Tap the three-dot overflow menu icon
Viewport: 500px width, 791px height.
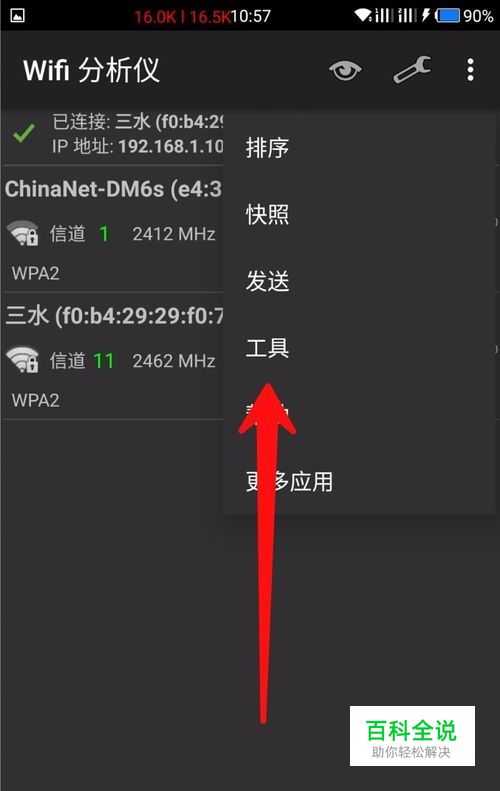470,70
